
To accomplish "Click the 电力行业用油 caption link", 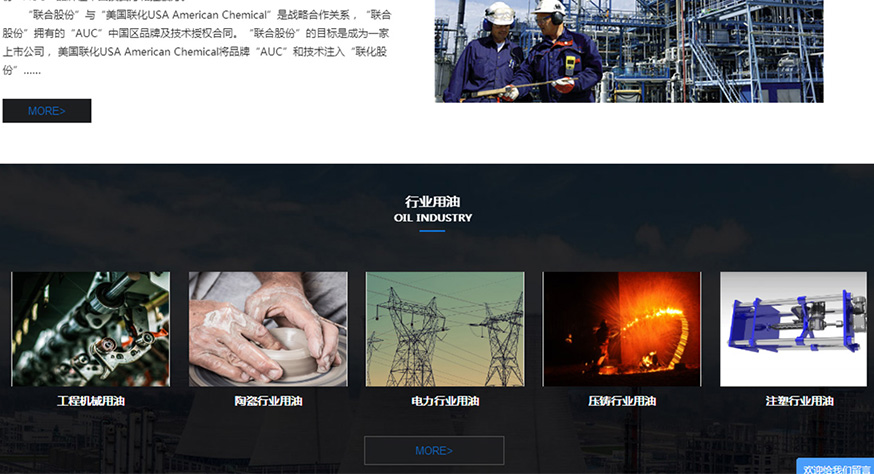I will [445, 401].
